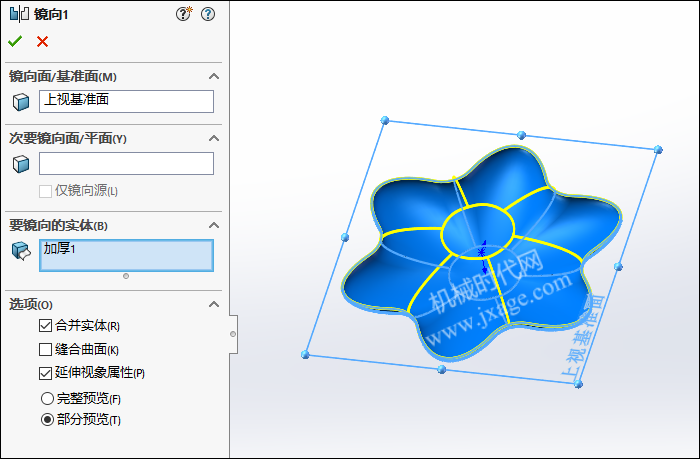The image size is (700, 459).
Task: Click the plane's bottom-left corner handle
Action: [x=305, y=355]
